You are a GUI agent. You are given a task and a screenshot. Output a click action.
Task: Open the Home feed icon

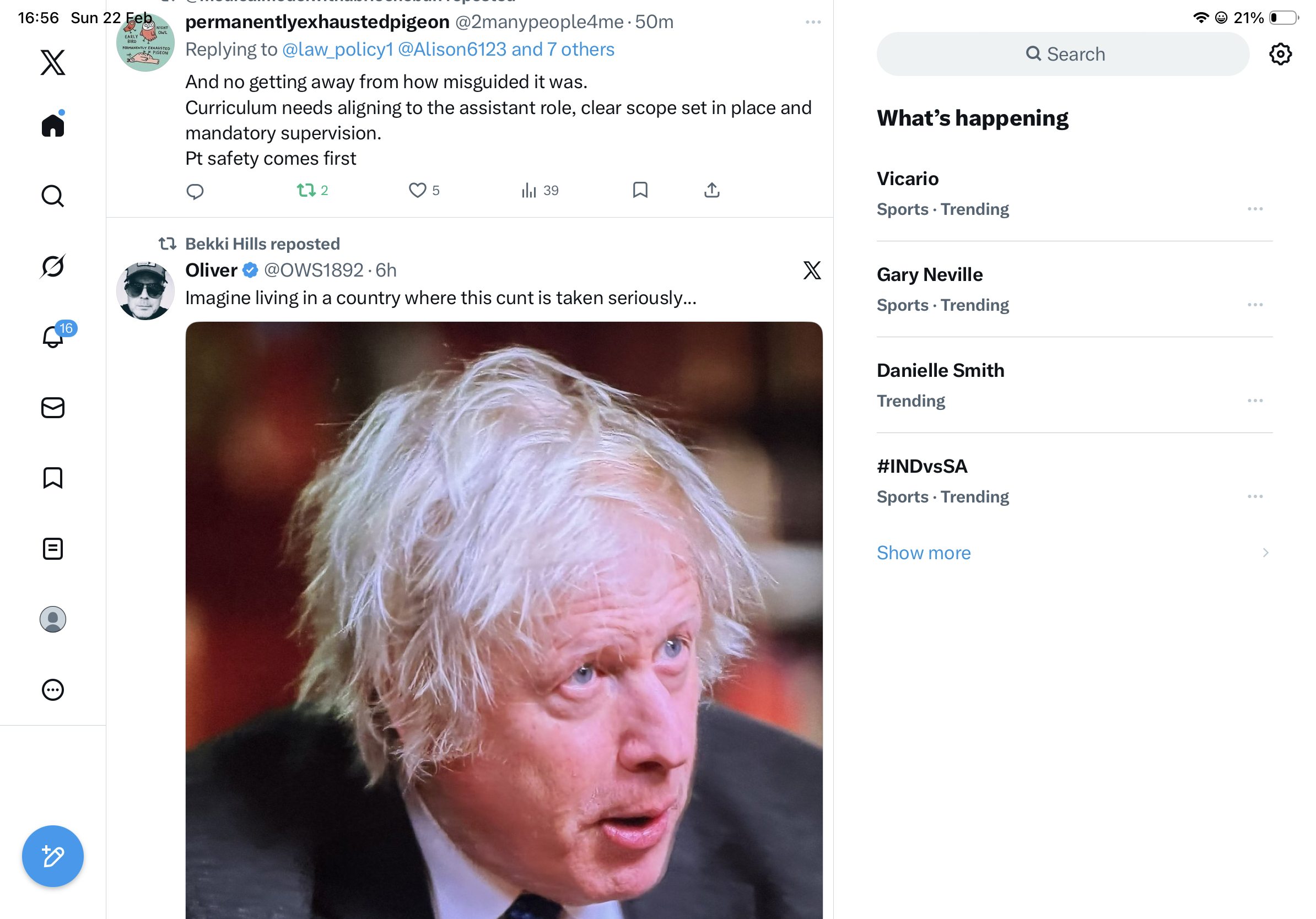[x=53, y=125]
